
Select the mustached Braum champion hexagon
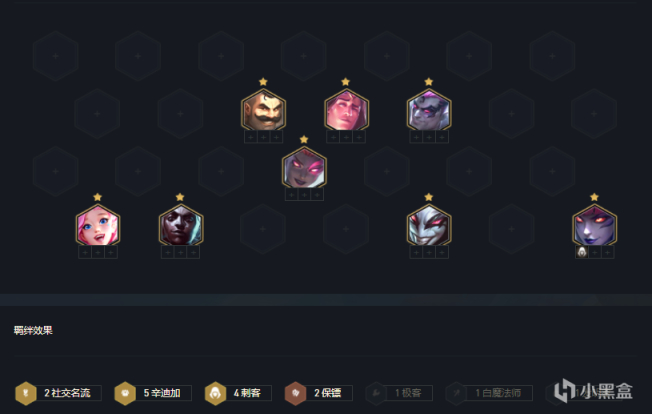[x=263, y=110]
